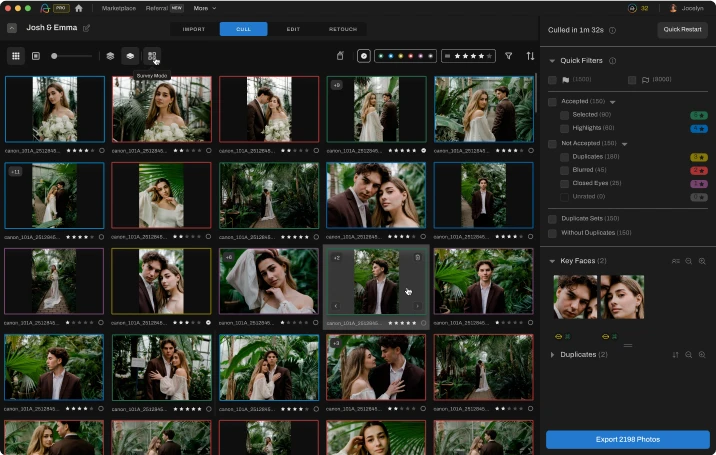
Task: Click Export 2198 Photos button
Action: point(628,439)
